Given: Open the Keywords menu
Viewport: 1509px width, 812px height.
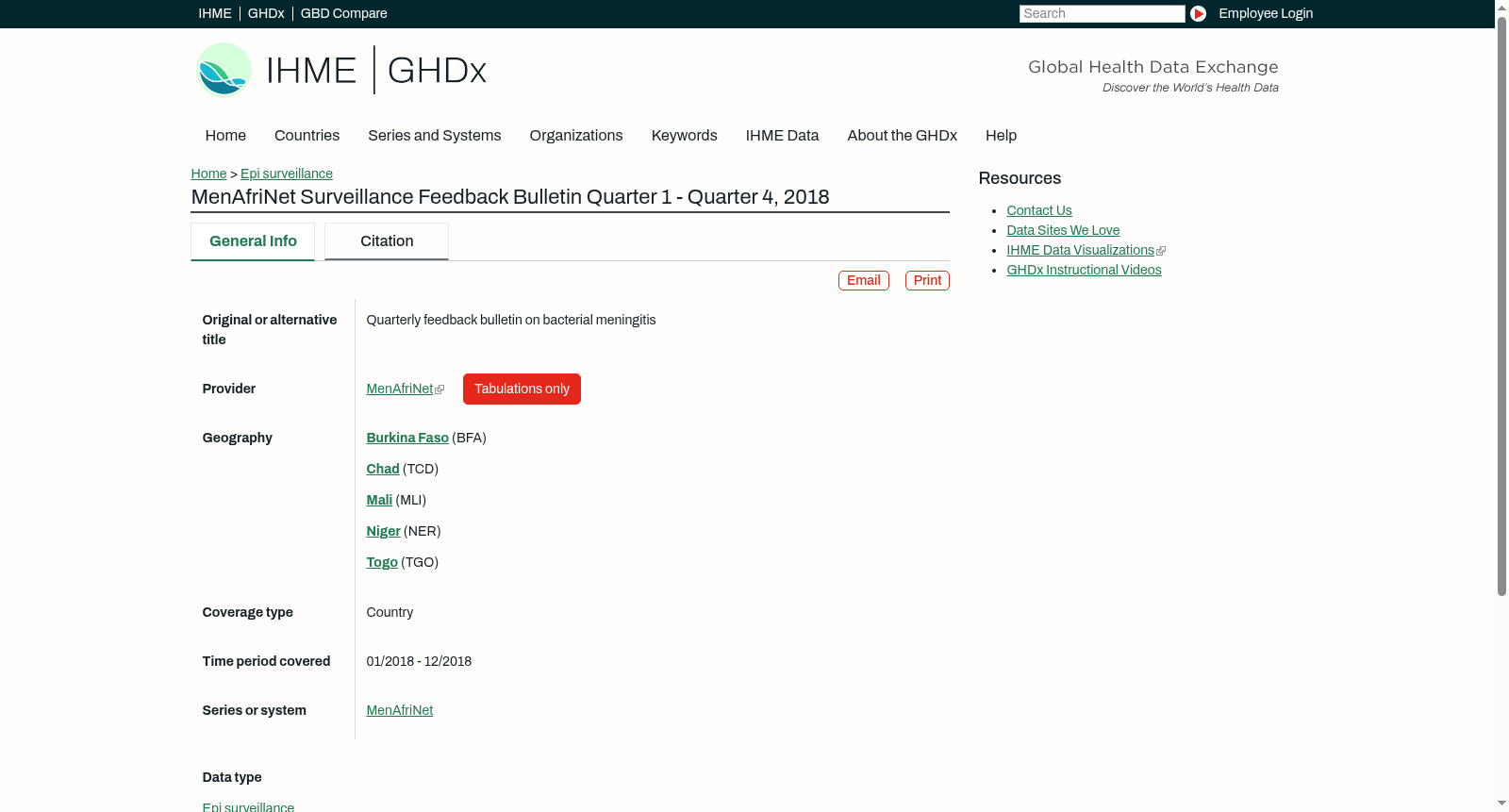Looking at the screenshot, I should pyautogui.click(x=684, y=136).
